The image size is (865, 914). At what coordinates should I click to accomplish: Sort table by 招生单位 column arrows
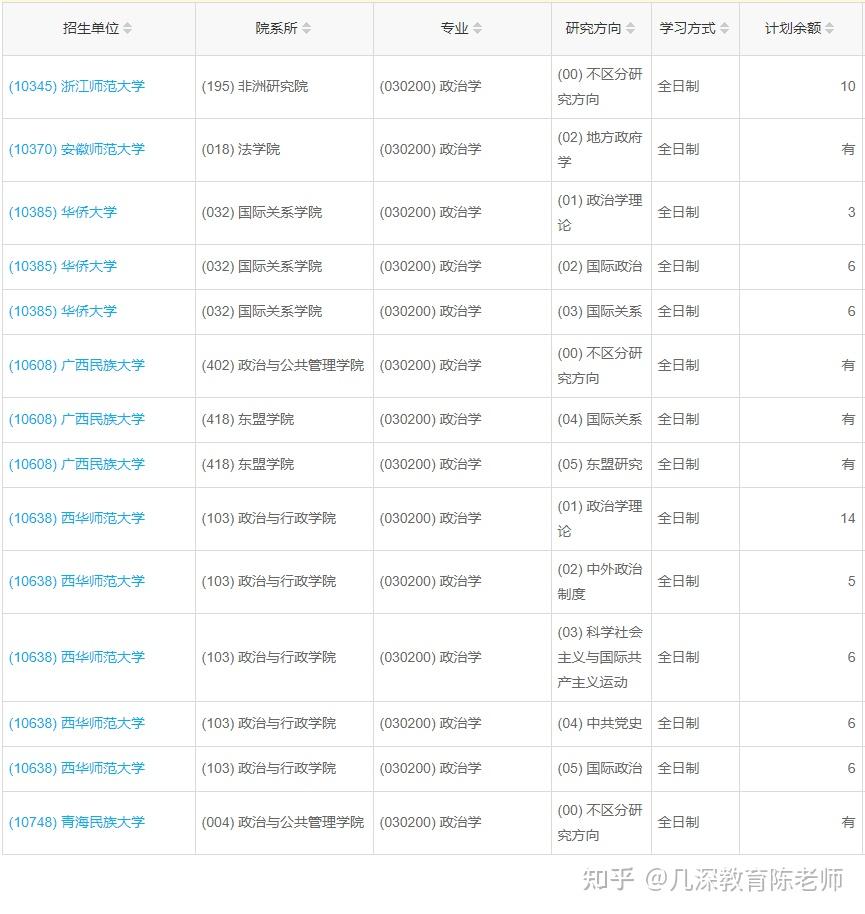(127, 28)
